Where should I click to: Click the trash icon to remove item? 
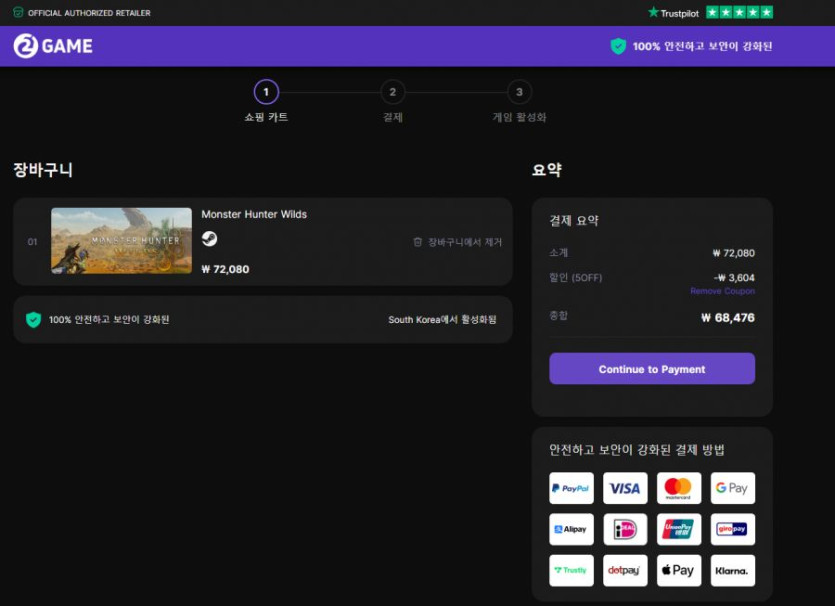point(418,242)
